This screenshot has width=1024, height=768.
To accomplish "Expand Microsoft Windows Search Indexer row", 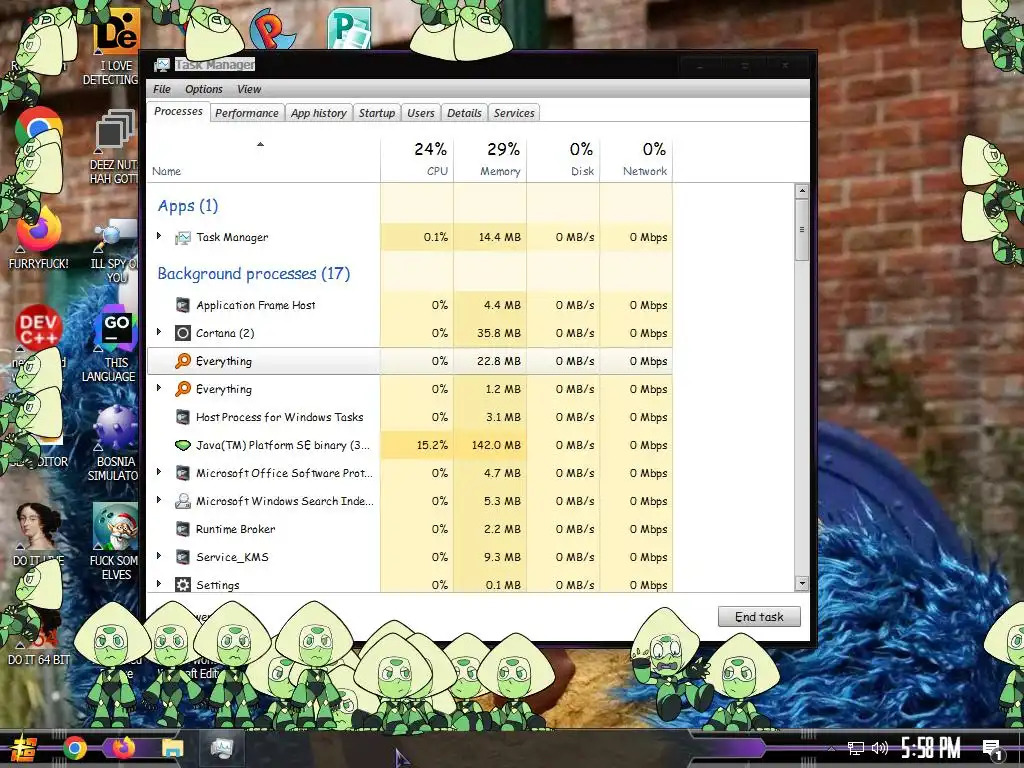I will click(159, 500).
